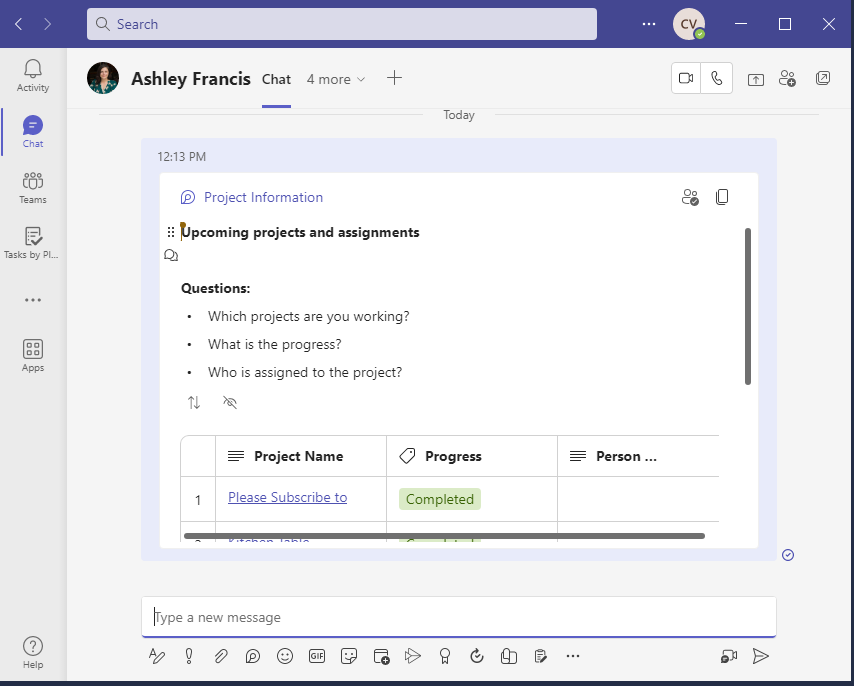Switch to the Chat tab
Screen dimensions: 854x686
276,79
